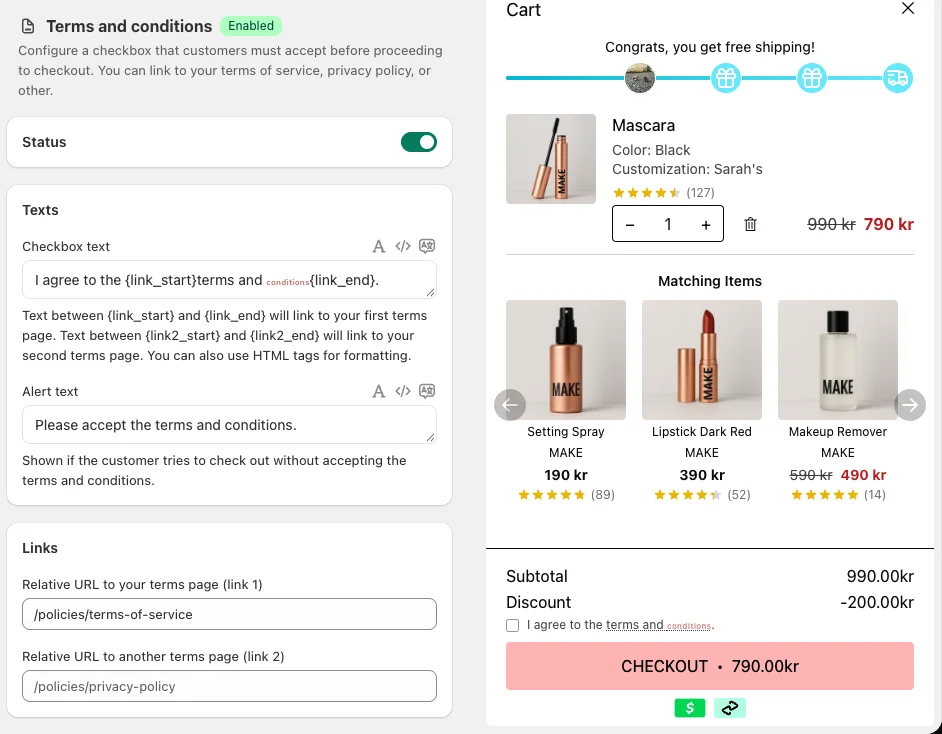Viewport: 942px width, 734px height.
Task: Close the Cart drawer
Action: coord(908,8)
